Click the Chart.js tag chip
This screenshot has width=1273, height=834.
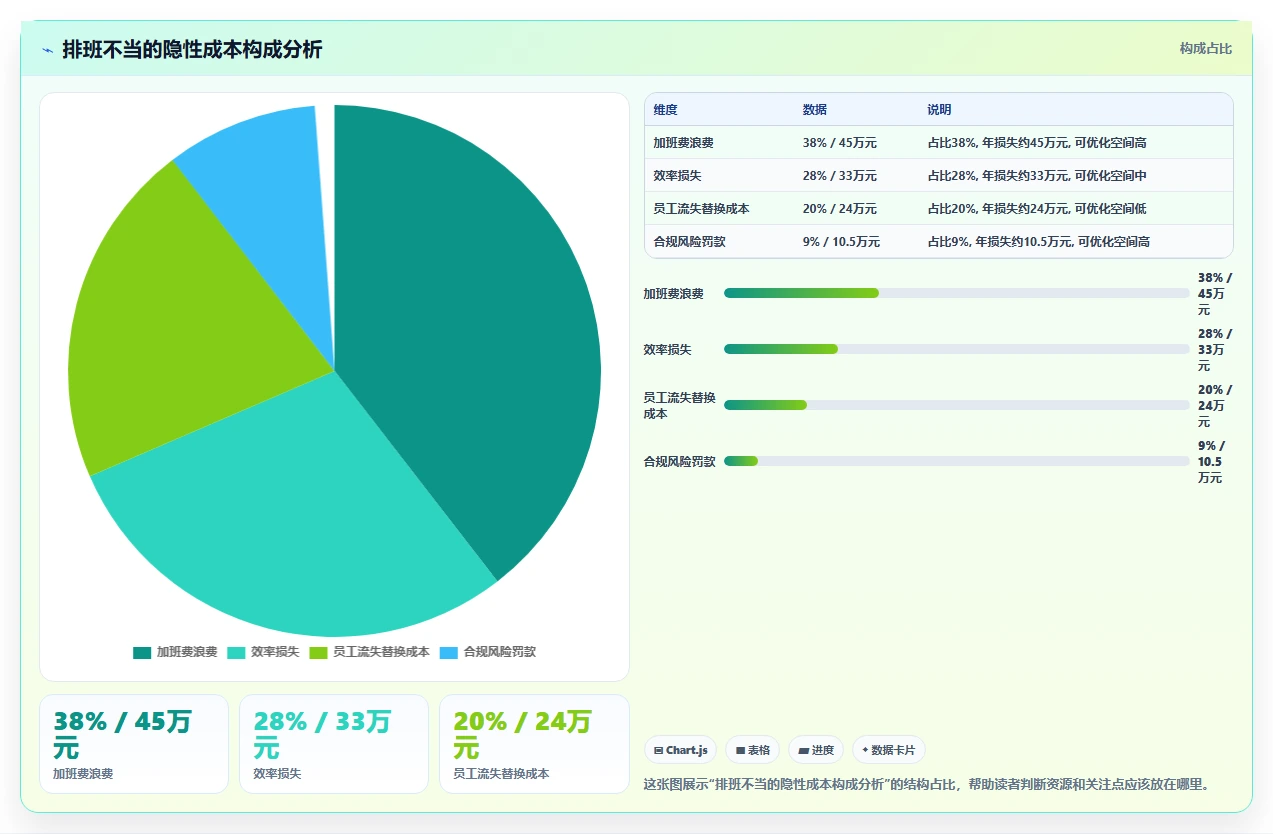(680, 750)
